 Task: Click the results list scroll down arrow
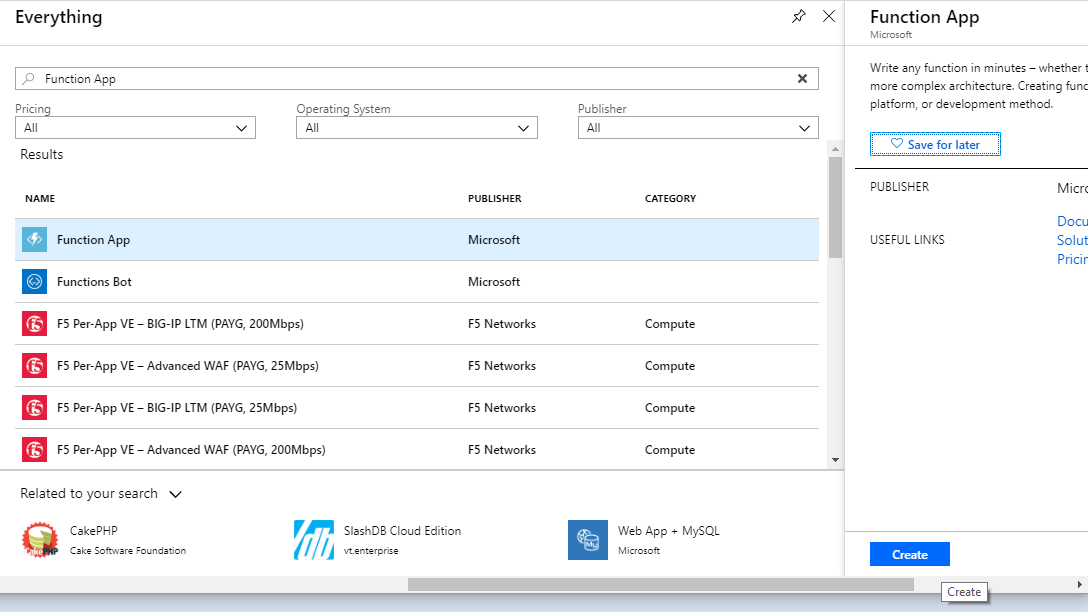click(835, 460)
